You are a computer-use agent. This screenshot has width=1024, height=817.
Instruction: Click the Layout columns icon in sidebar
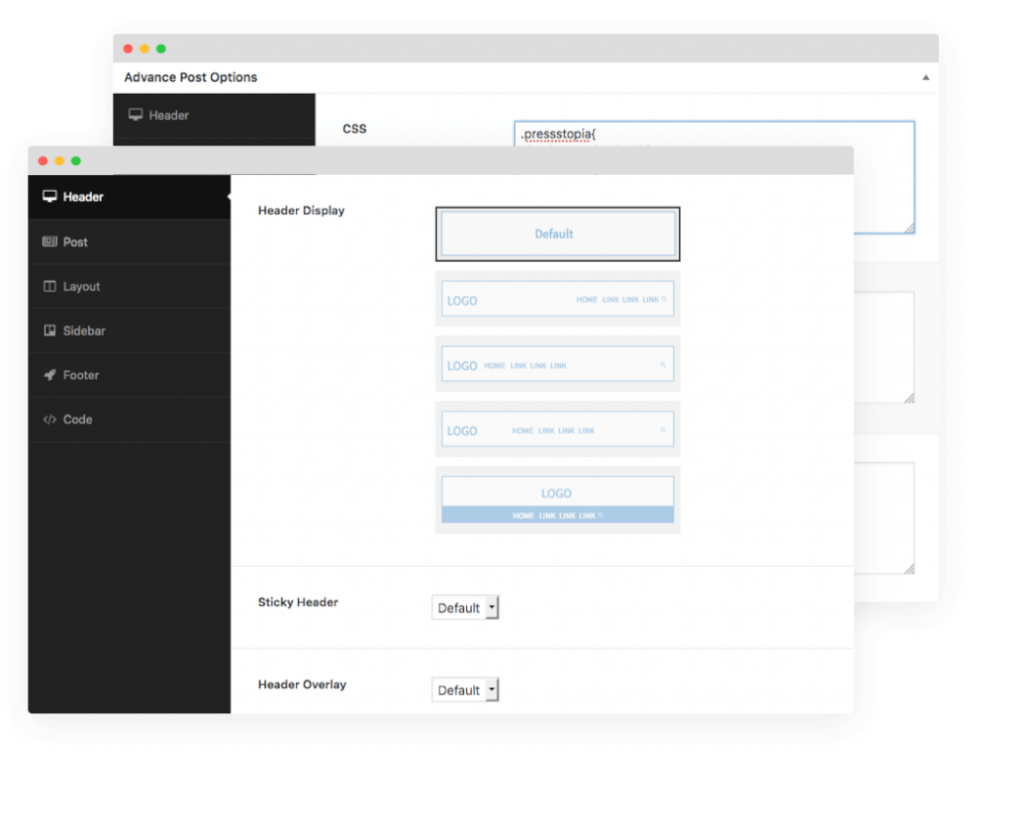click(x=49, y=286)
